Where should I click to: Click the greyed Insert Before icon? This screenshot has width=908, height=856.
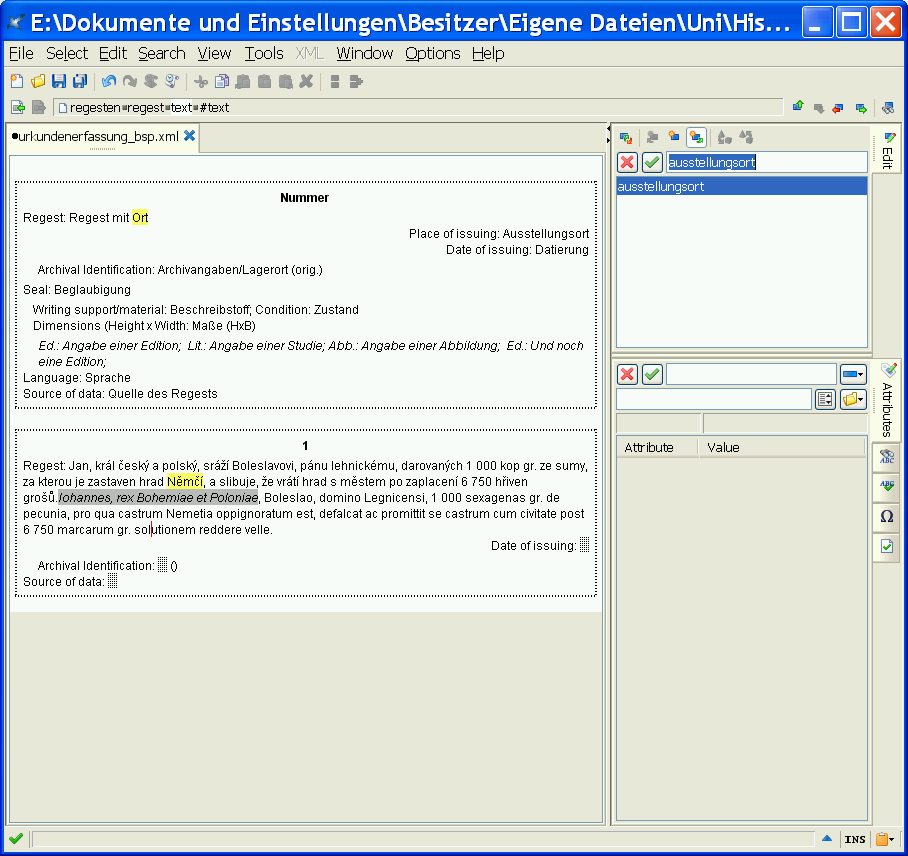tap(653, 137)
